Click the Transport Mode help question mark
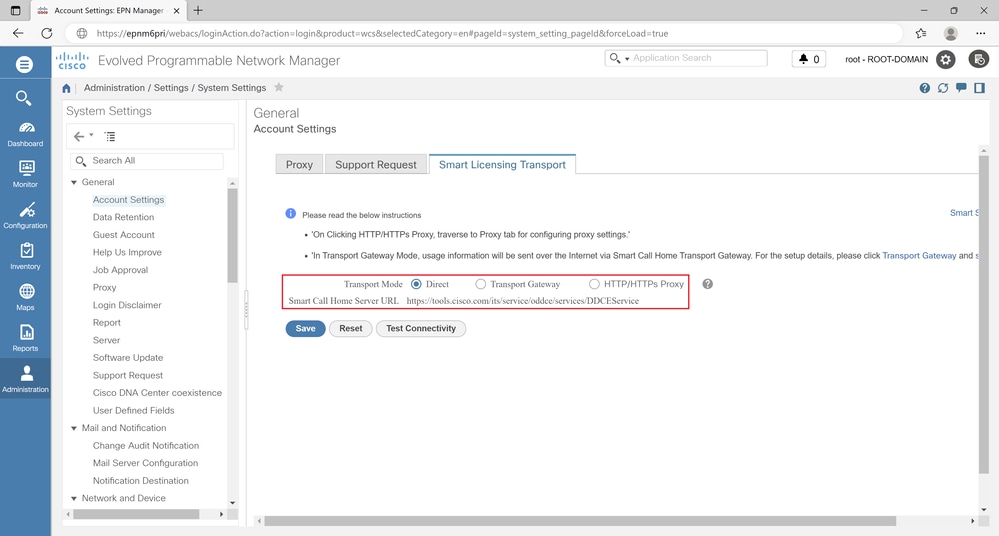This screenshot has width=999, height=536. (x=707, y=284)
